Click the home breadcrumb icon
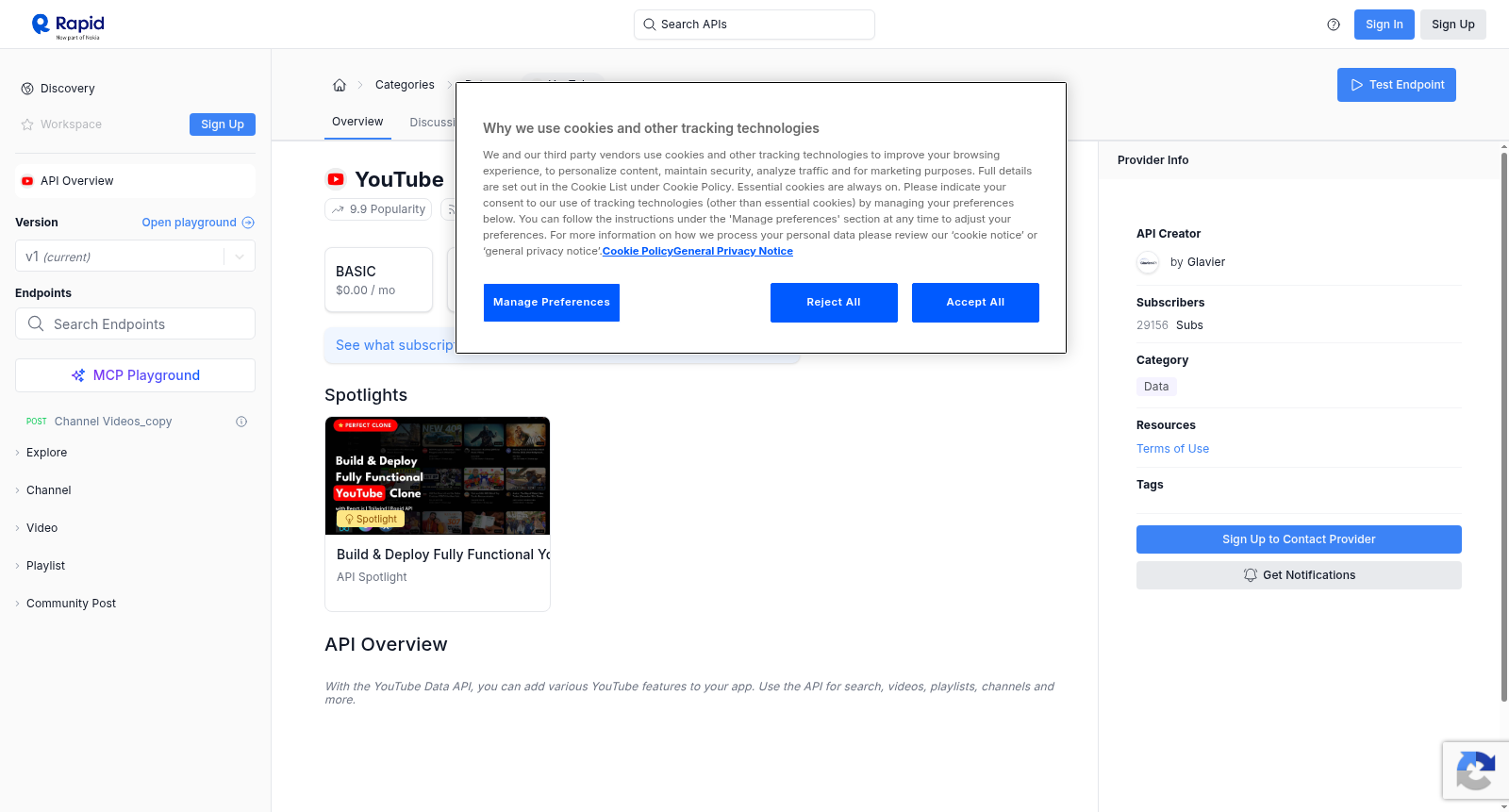Screen dimensions: 1509x812 [x=340, y=85]
